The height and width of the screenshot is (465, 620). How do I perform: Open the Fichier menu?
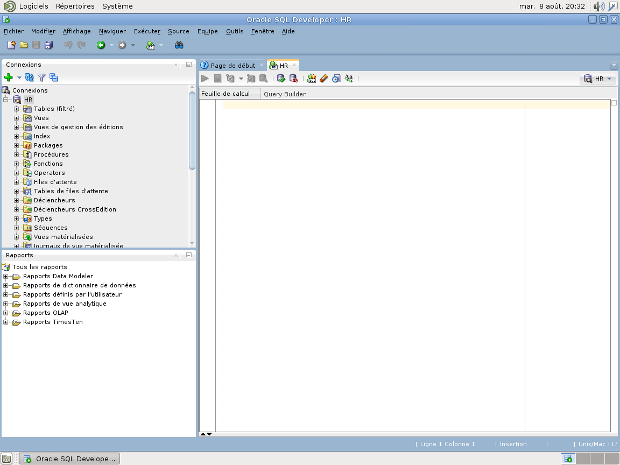pyautogui.click(x=14, y=31)
